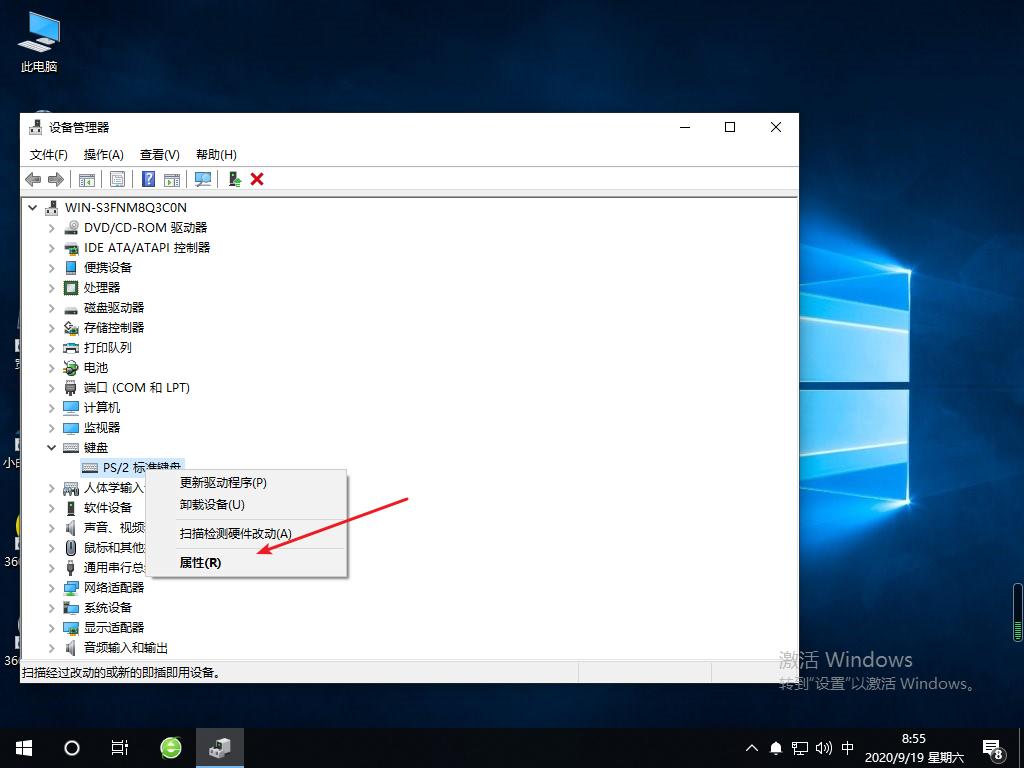Viewport: 1024px width, 768px height.
Task: Collapse the WIN-S3FNM8Q3C0N root node
Action: (34, 207)
